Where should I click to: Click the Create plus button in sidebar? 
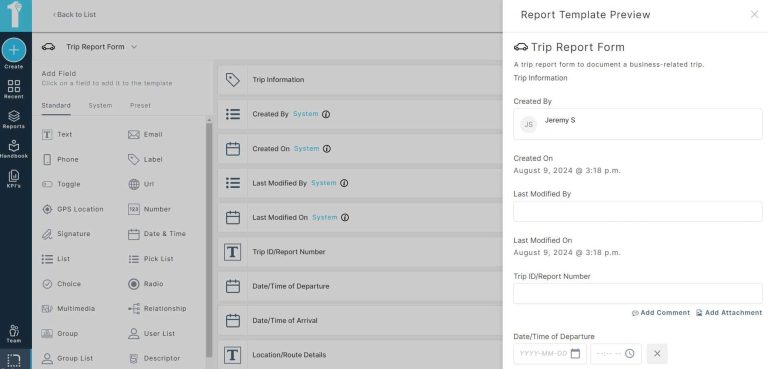coord(14,50)
